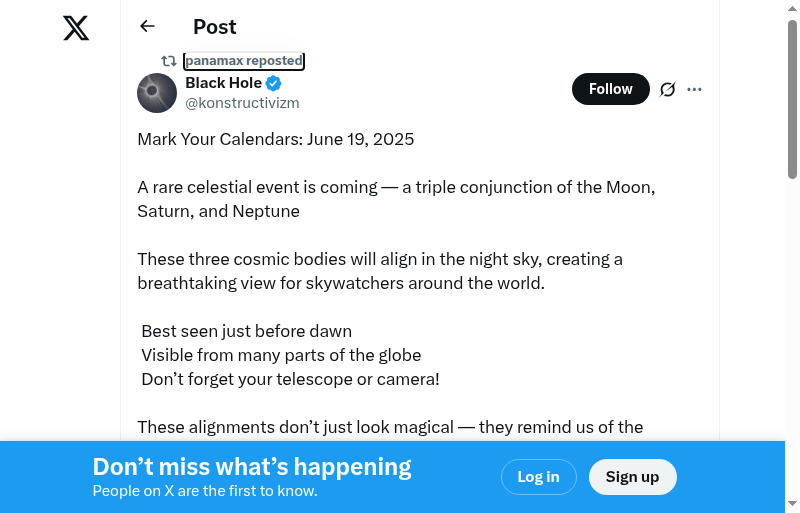Click the scrollbar up arrow
The width and height of the screenshot is (800, 513).
click(792, 9)
